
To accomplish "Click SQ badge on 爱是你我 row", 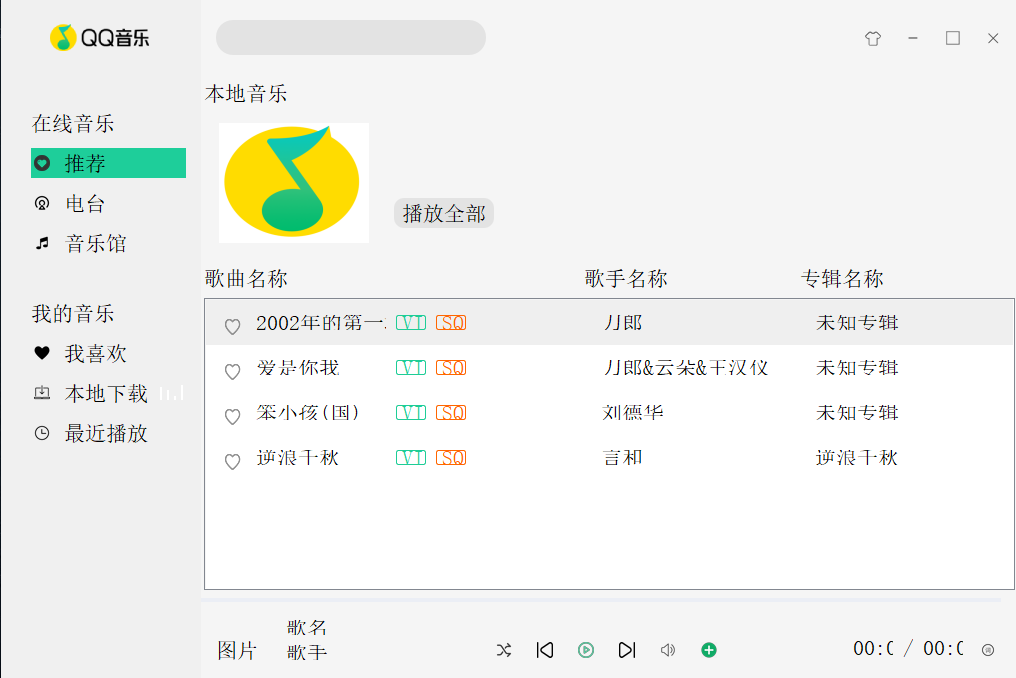I will pos(451,368).
